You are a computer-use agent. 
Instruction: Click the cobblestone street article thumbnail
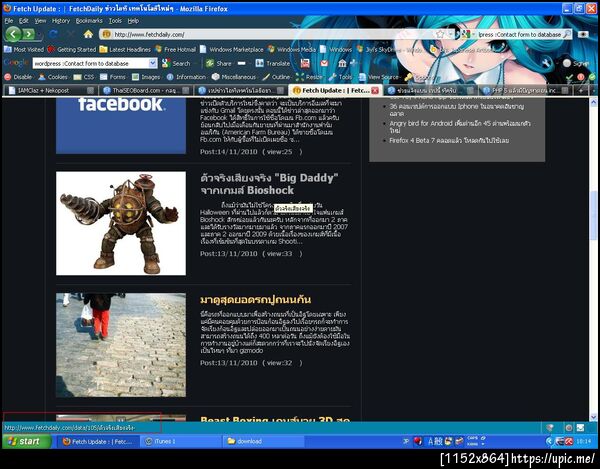click(121, 345)
